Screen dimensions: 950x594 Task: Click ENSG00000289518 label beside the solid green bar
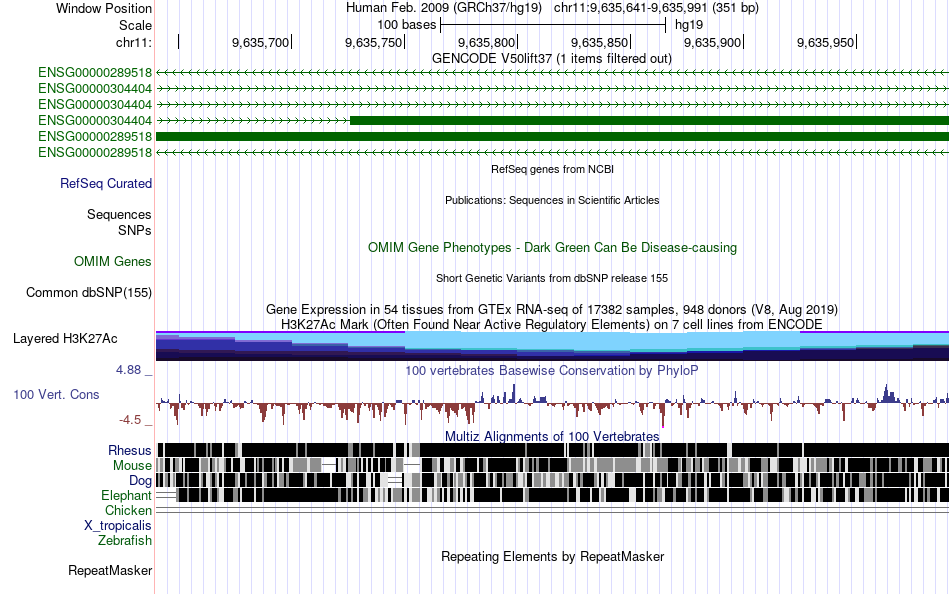coord(95,136)
